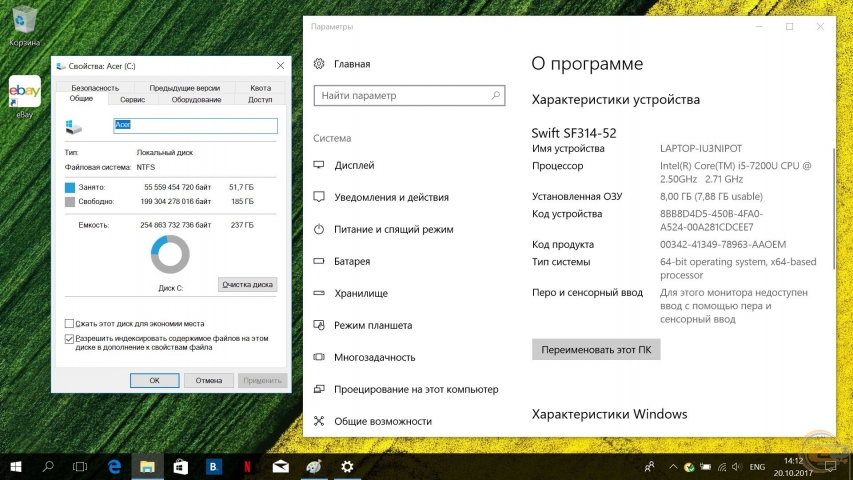Image resolution: width=853 pixels, height=480 pixels.
Task: Open the Action Center notification icon
Action: (830, 466)
